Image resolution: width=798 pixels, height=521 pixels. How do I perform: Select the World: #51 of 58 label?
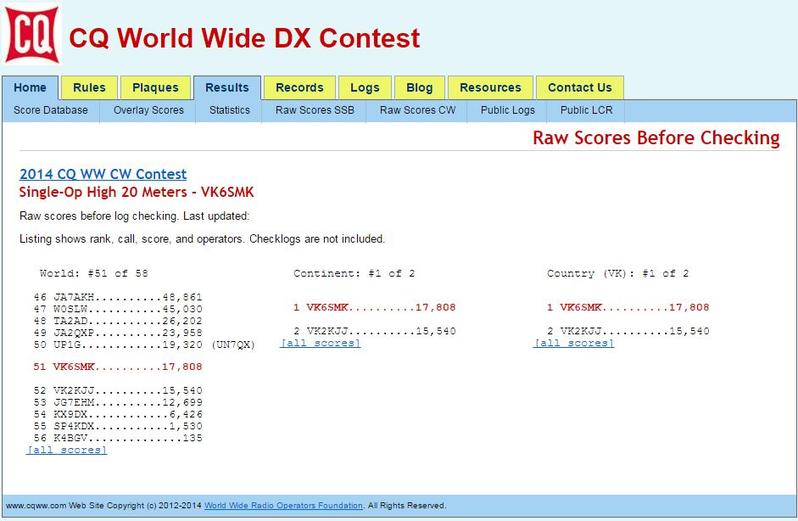pos(94,274)
